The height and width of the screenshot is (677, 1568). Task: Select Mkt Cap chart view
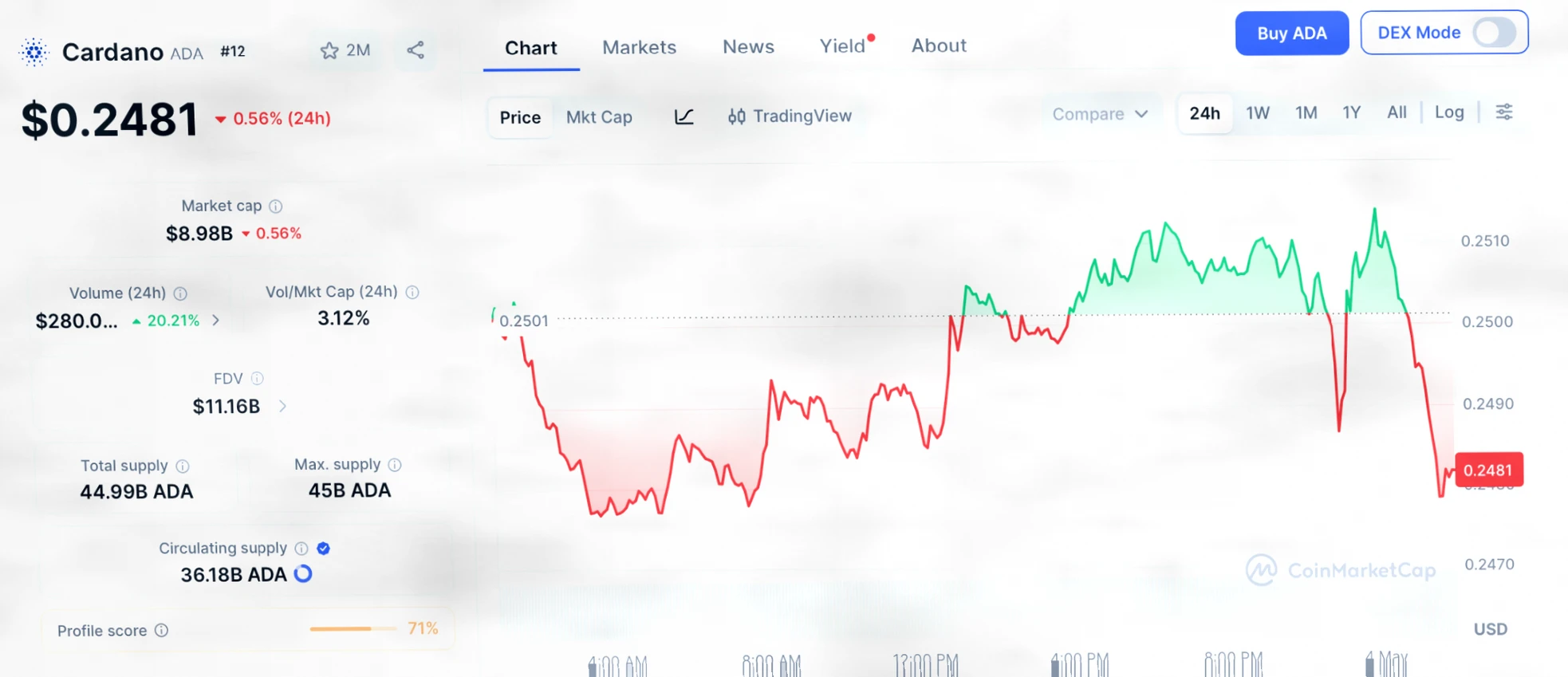(599, 117)
